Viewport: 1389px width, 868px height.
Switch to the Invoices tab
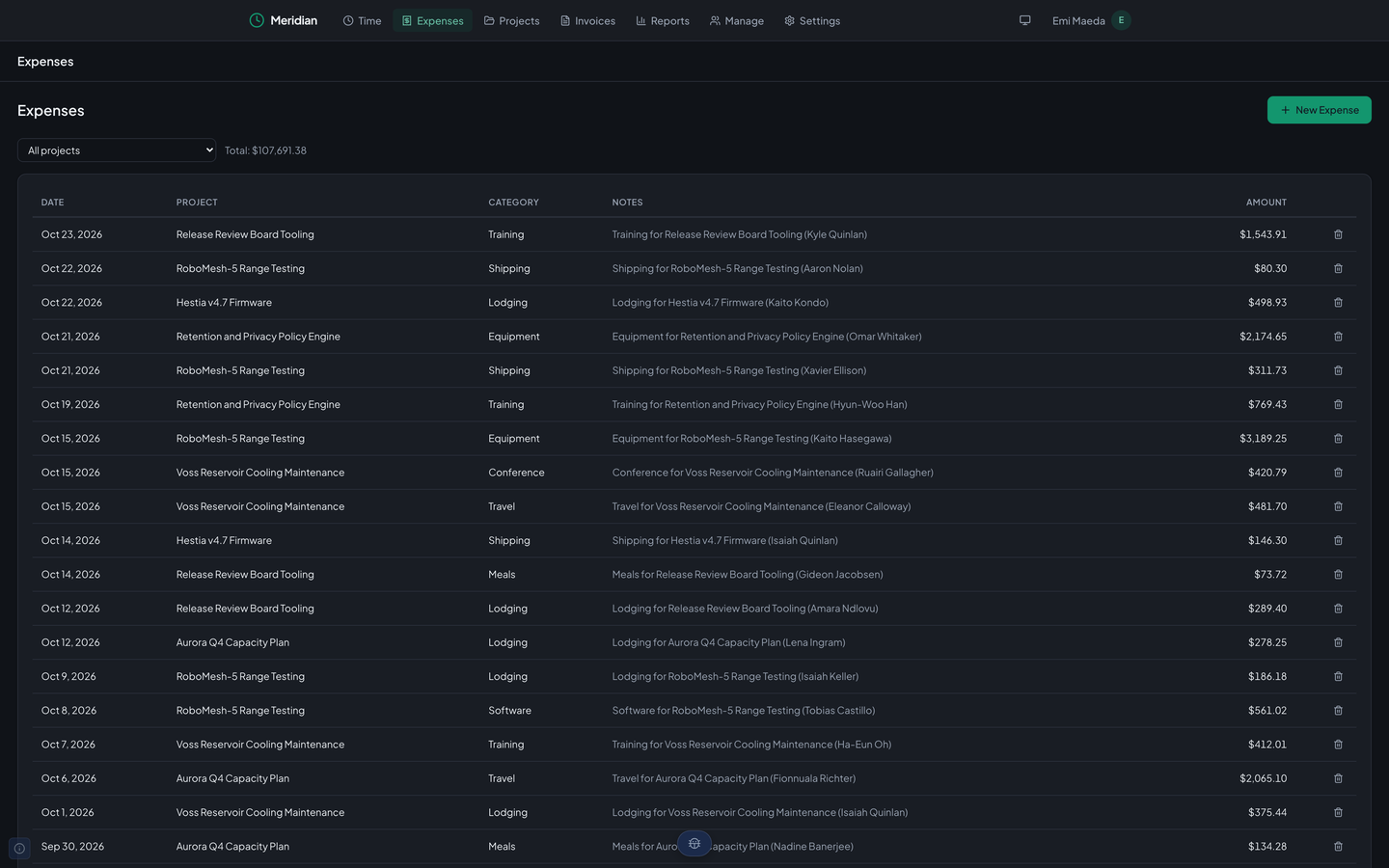pos(587,20)
